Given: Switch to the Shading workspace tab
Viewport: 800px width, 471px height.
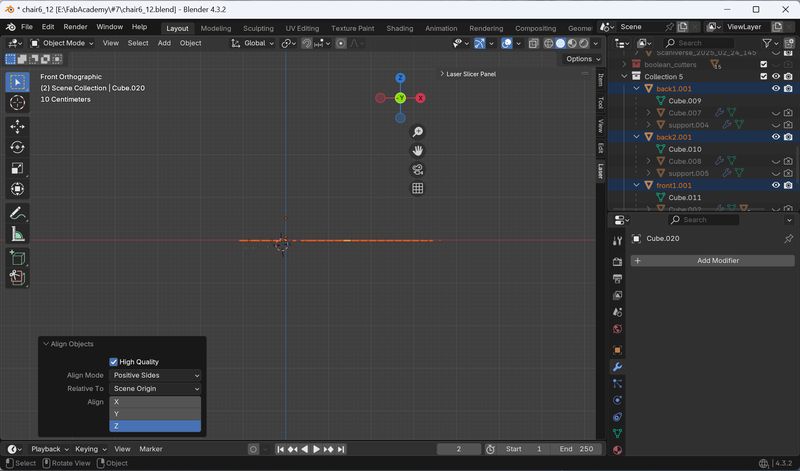Looking at the screenshot, I should click(399, 29).
